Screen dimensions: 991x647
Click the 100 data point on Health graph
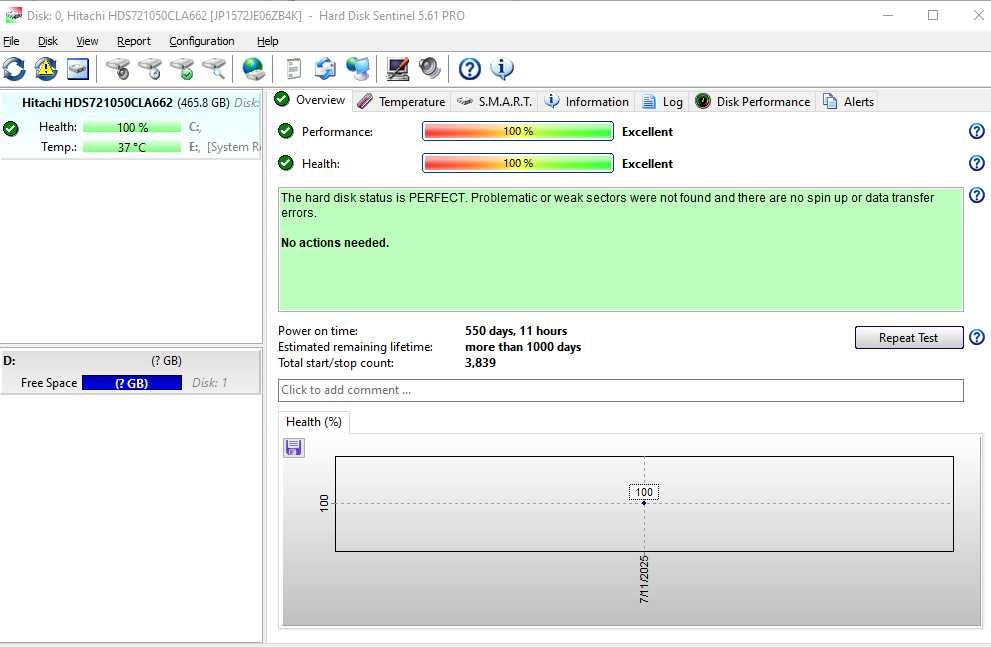coord(644,502)
